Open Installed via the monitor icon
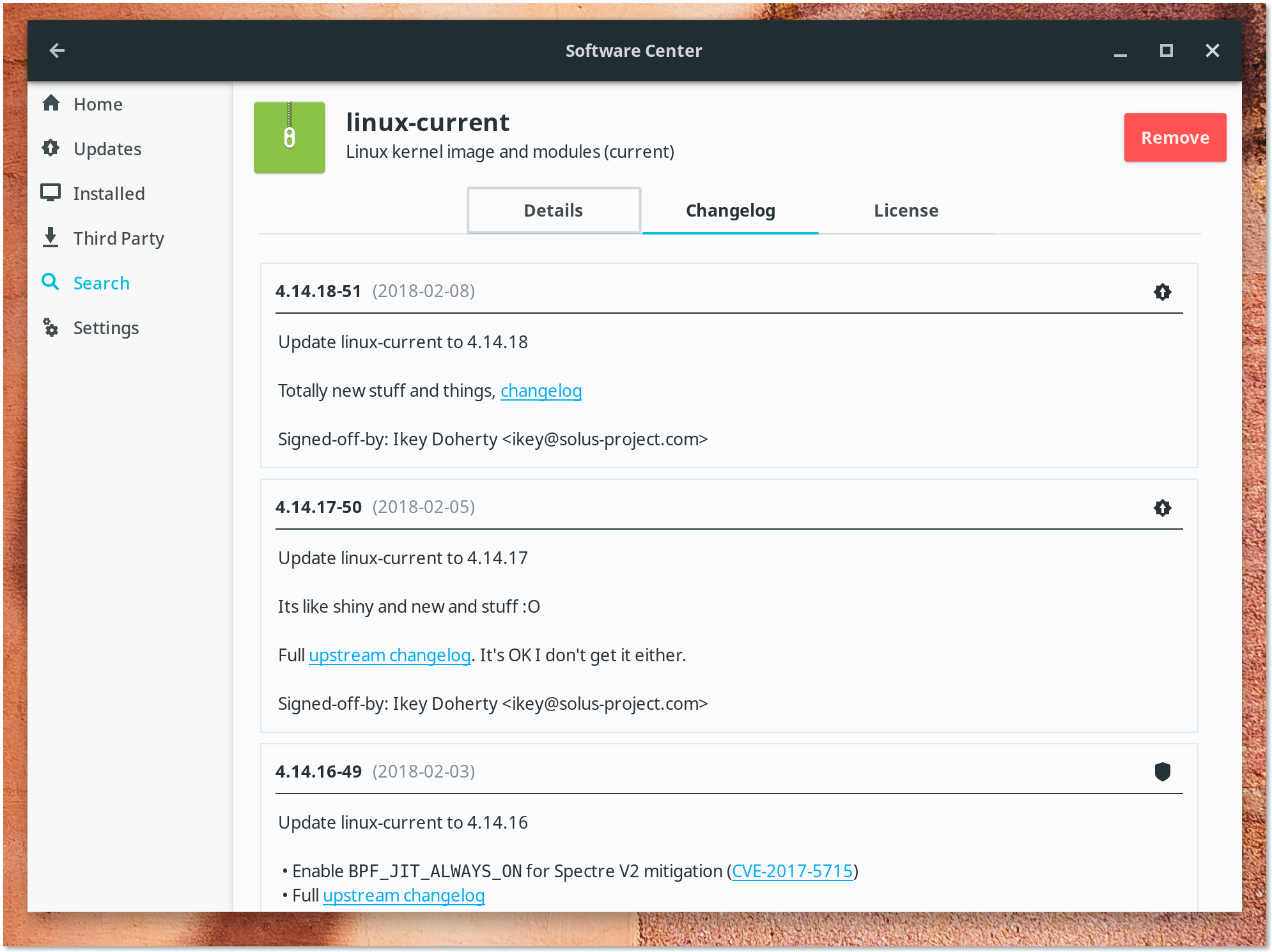 (x=51, y=193)
